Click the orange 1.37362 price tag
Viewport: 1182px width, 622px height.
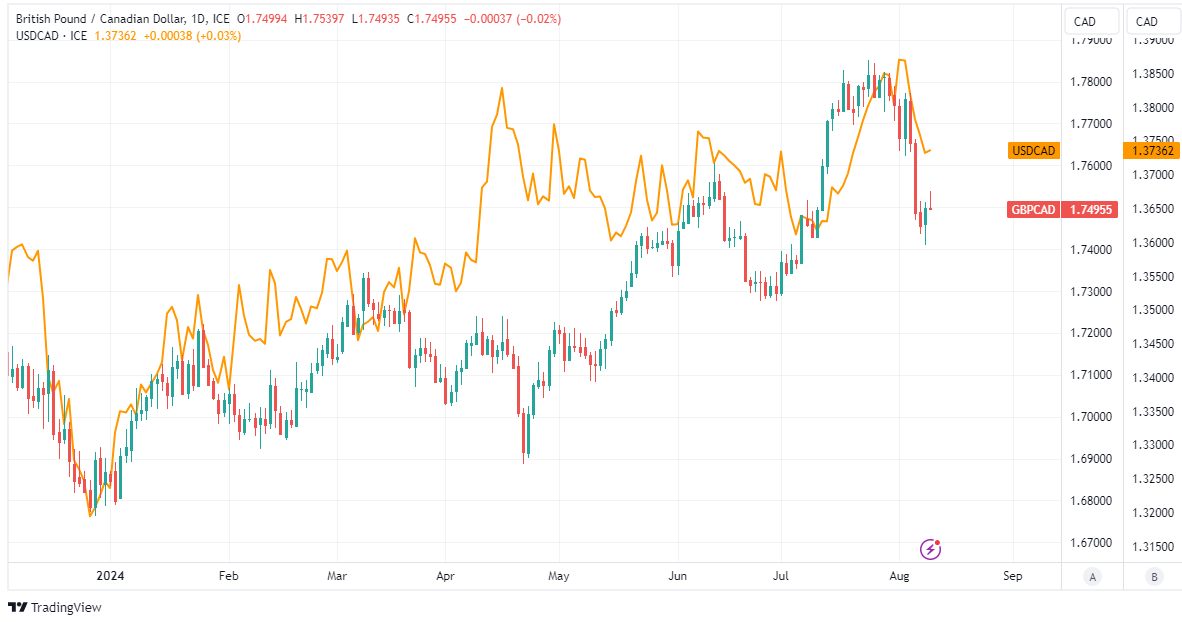click(x=1152, y=151)
